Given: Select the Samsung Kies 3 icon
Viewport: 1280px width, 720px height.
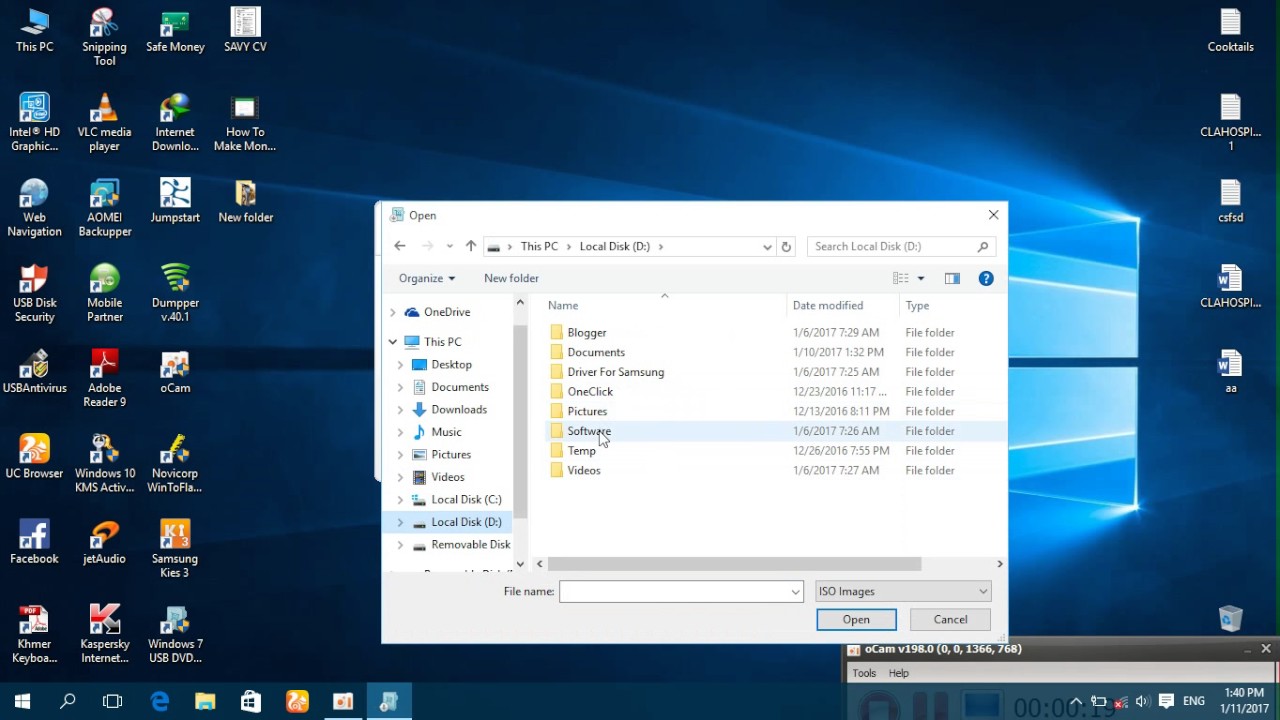Looking at the screenshot, I should pyautogui.click(x=175, y=548).
